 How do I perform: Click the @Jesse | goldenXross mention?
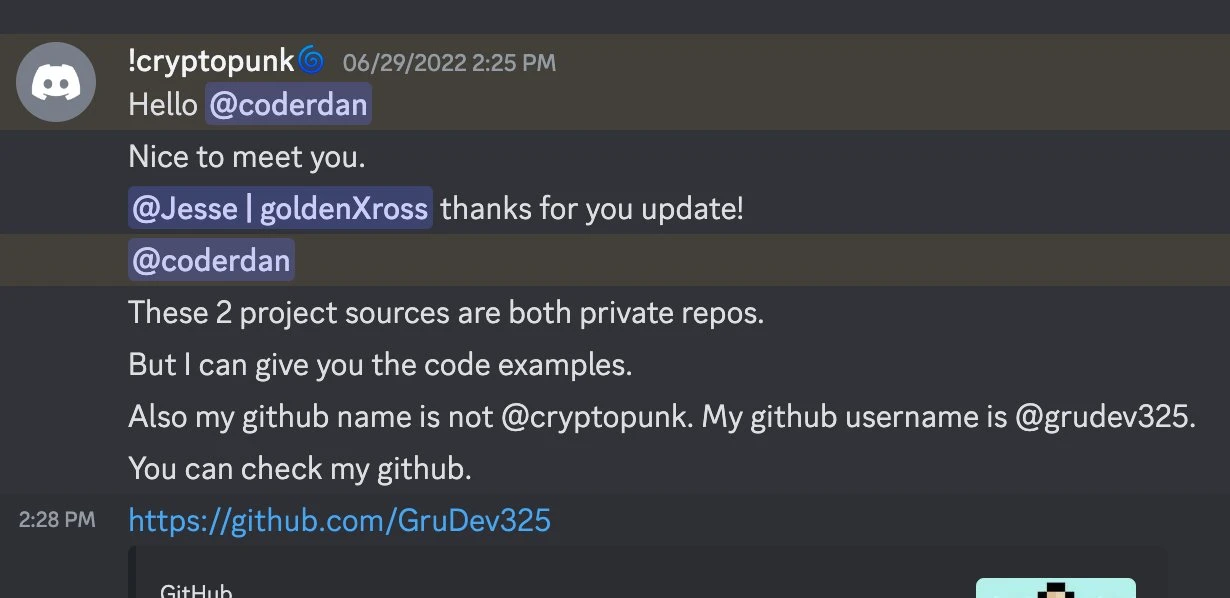(280, 209)
